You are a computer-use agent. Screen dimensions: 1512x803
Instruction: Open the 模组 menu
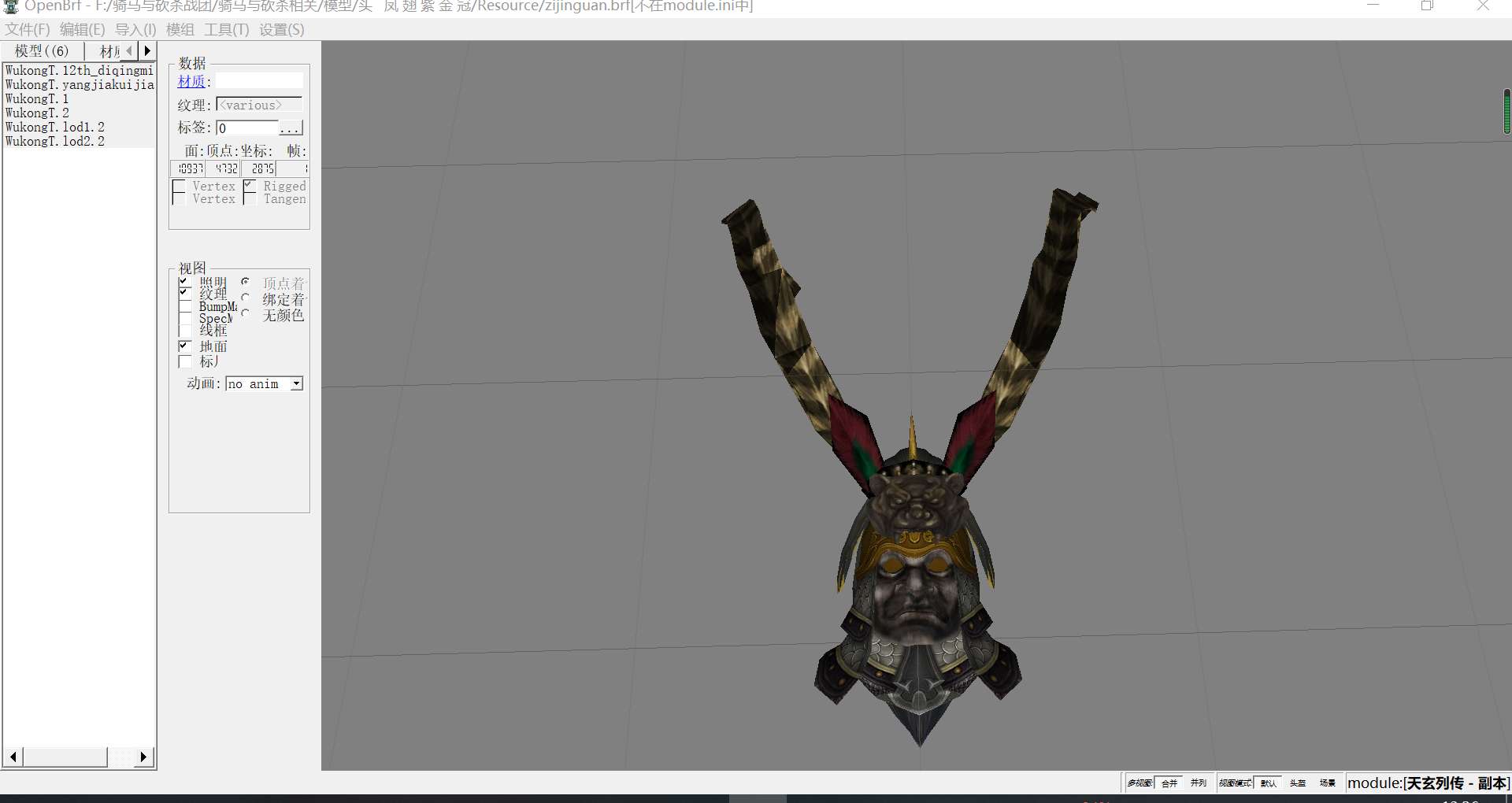coord(180,30)
